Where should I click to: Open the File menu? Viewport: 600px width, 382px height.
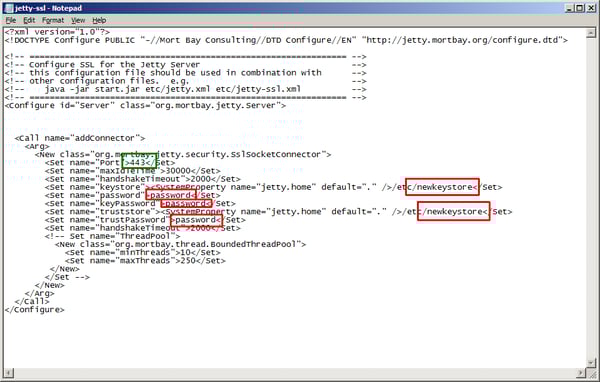click(11, 20)
